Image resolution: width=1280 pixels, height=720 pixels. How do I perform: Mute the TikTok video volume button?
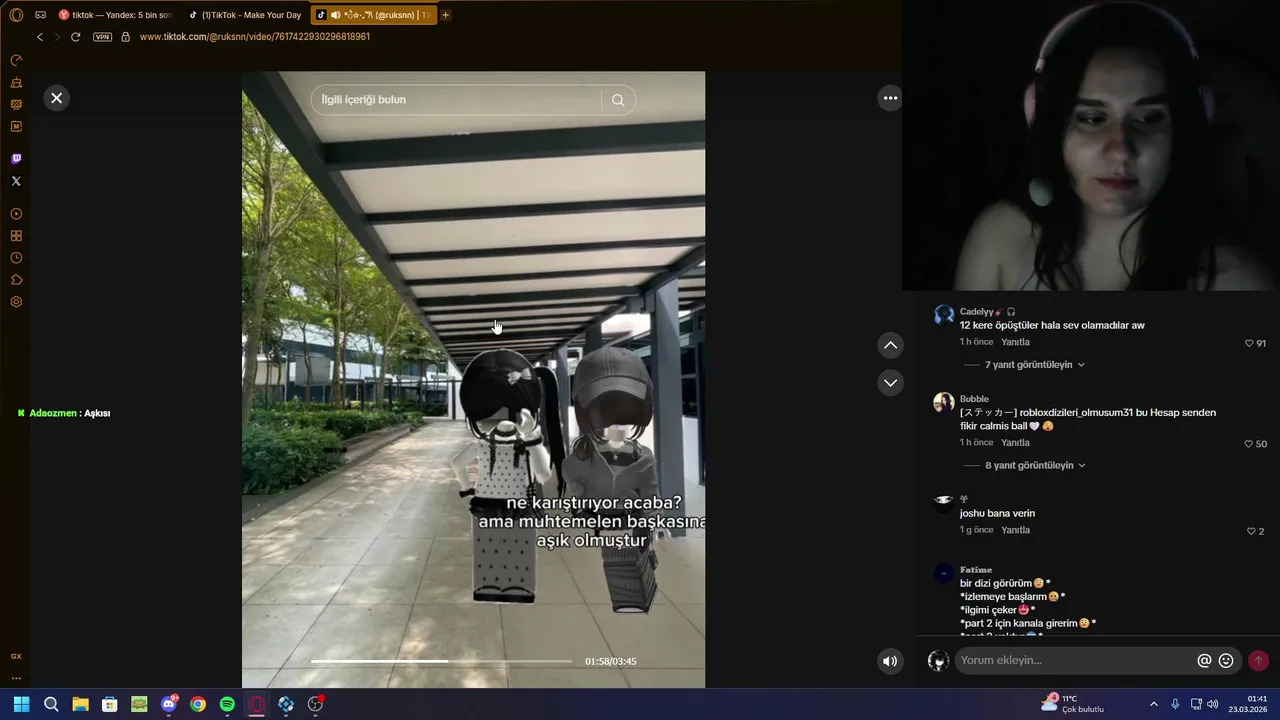[890, 661]
